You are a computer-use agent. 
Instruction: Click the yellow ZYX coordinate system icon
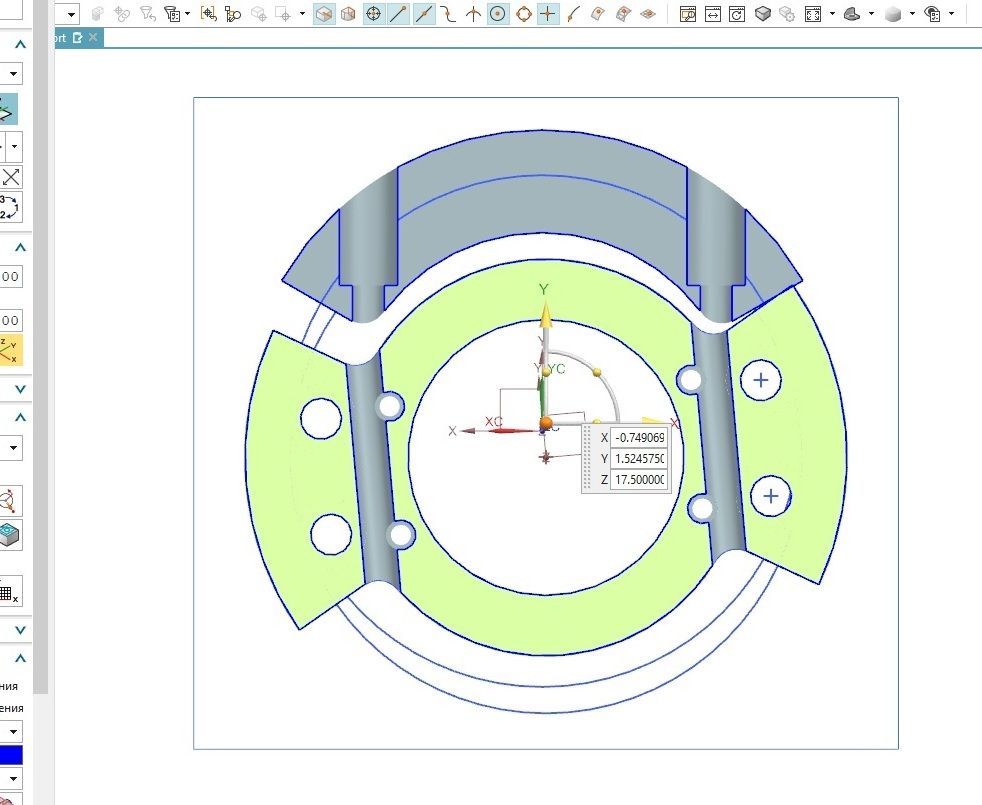click(x=10, y=349)
